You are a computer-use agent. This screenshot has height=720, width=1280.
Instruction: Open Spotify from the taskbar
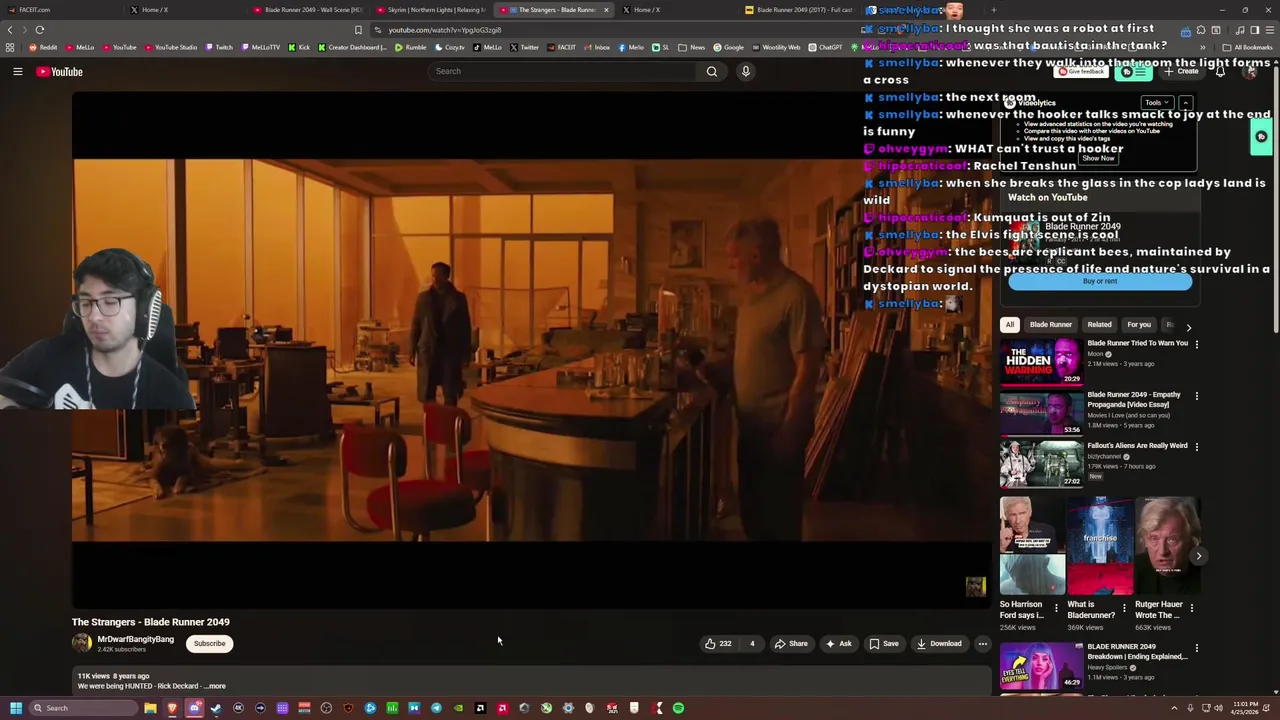pyautogui.click(x=678, y=708)
